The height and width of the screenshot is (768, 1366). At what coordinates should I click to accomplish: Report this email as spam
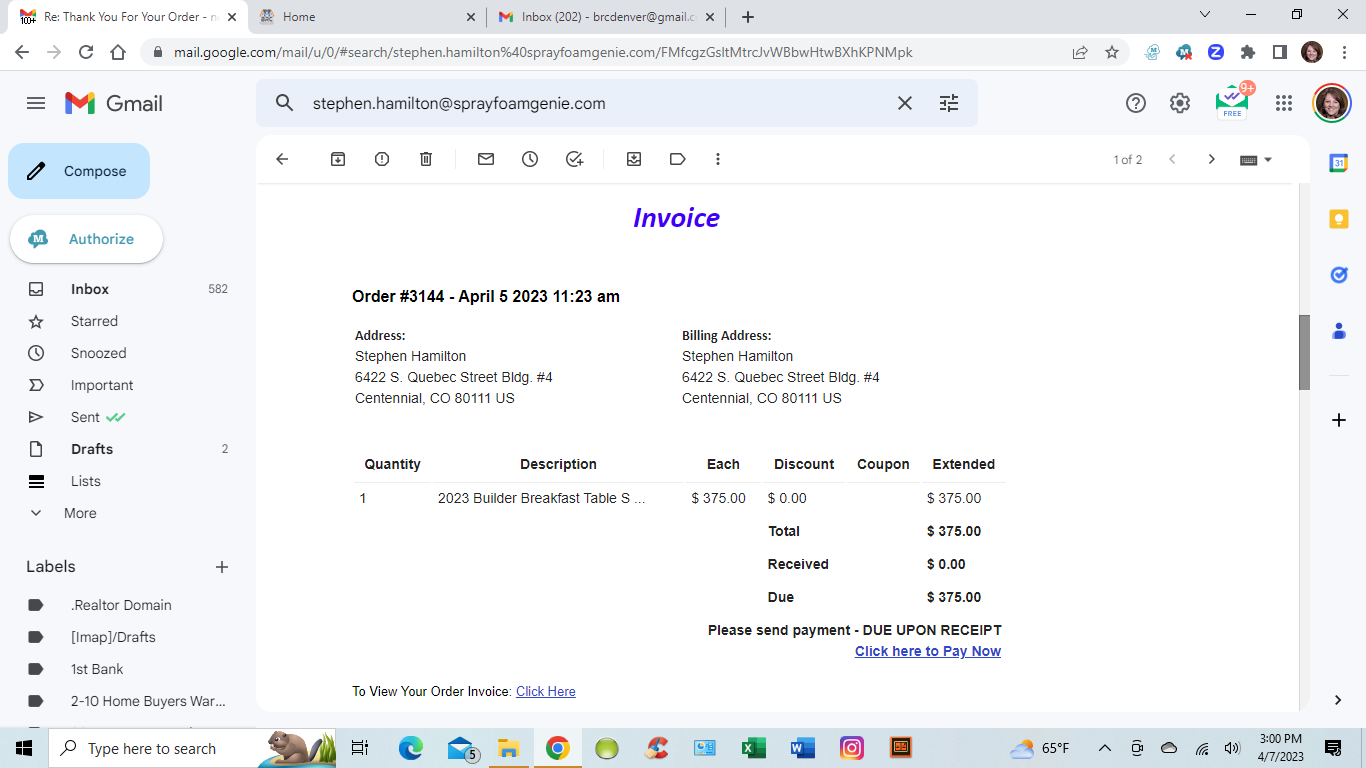(x=382, y=159)
